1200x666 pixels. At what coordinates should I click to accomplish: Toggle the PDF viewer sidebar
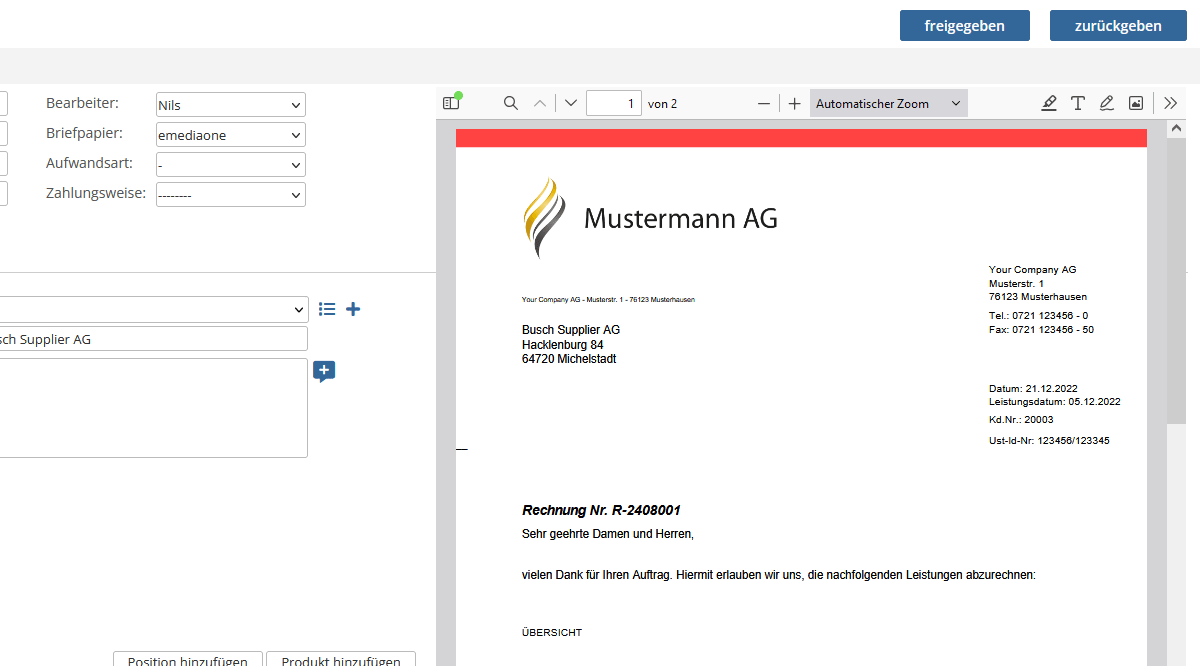pos(451,103)
